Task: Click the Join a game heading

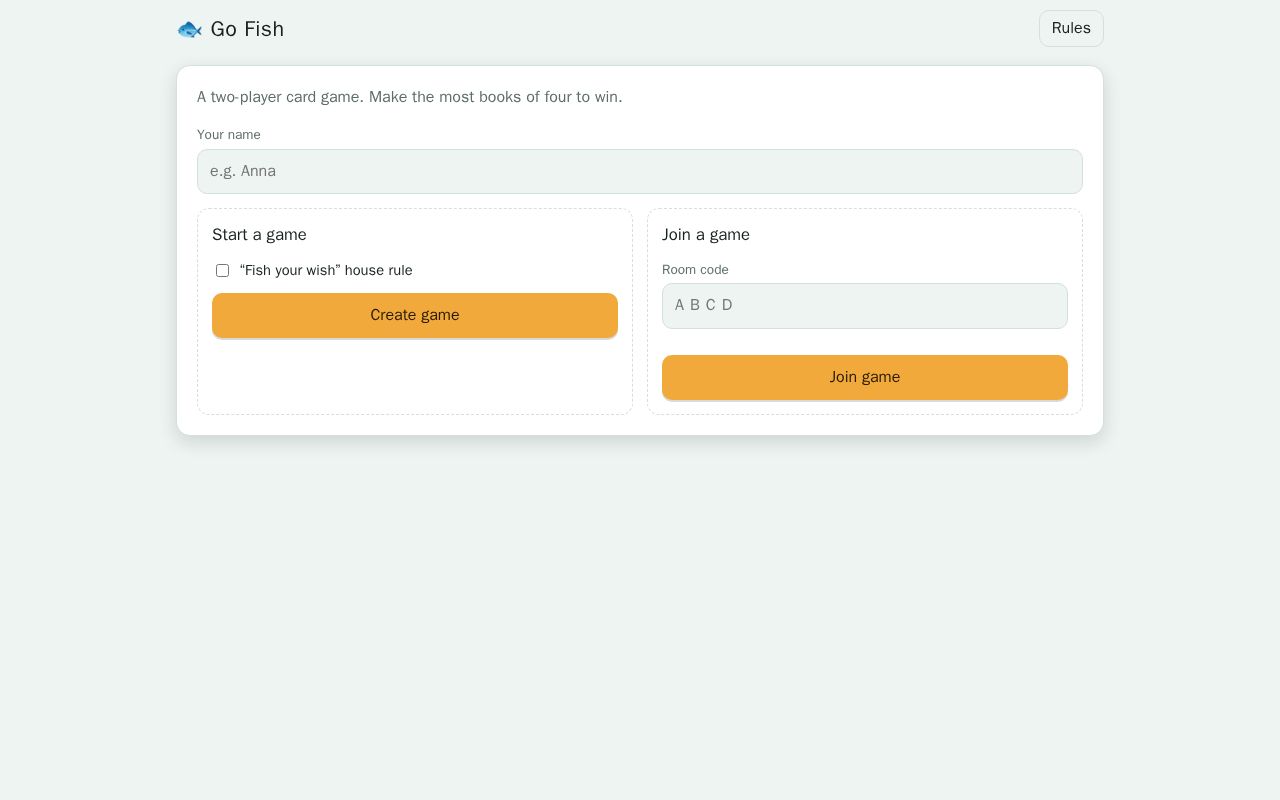Action: click(706, 235)
